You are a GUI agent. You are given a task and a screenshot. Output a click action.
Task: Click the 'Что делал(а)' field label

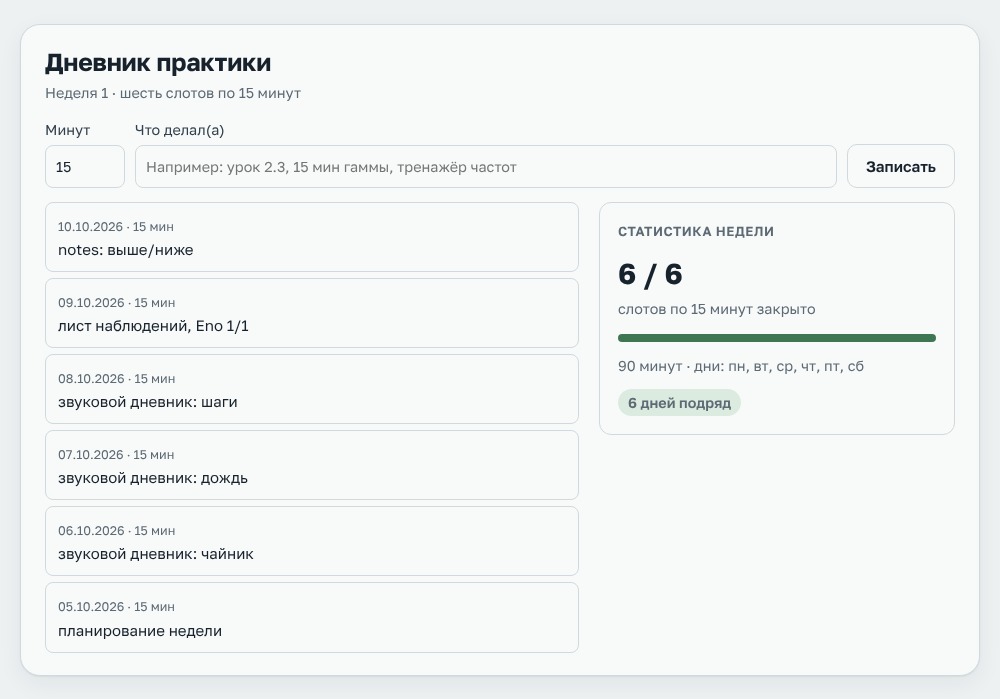point(179,130)
